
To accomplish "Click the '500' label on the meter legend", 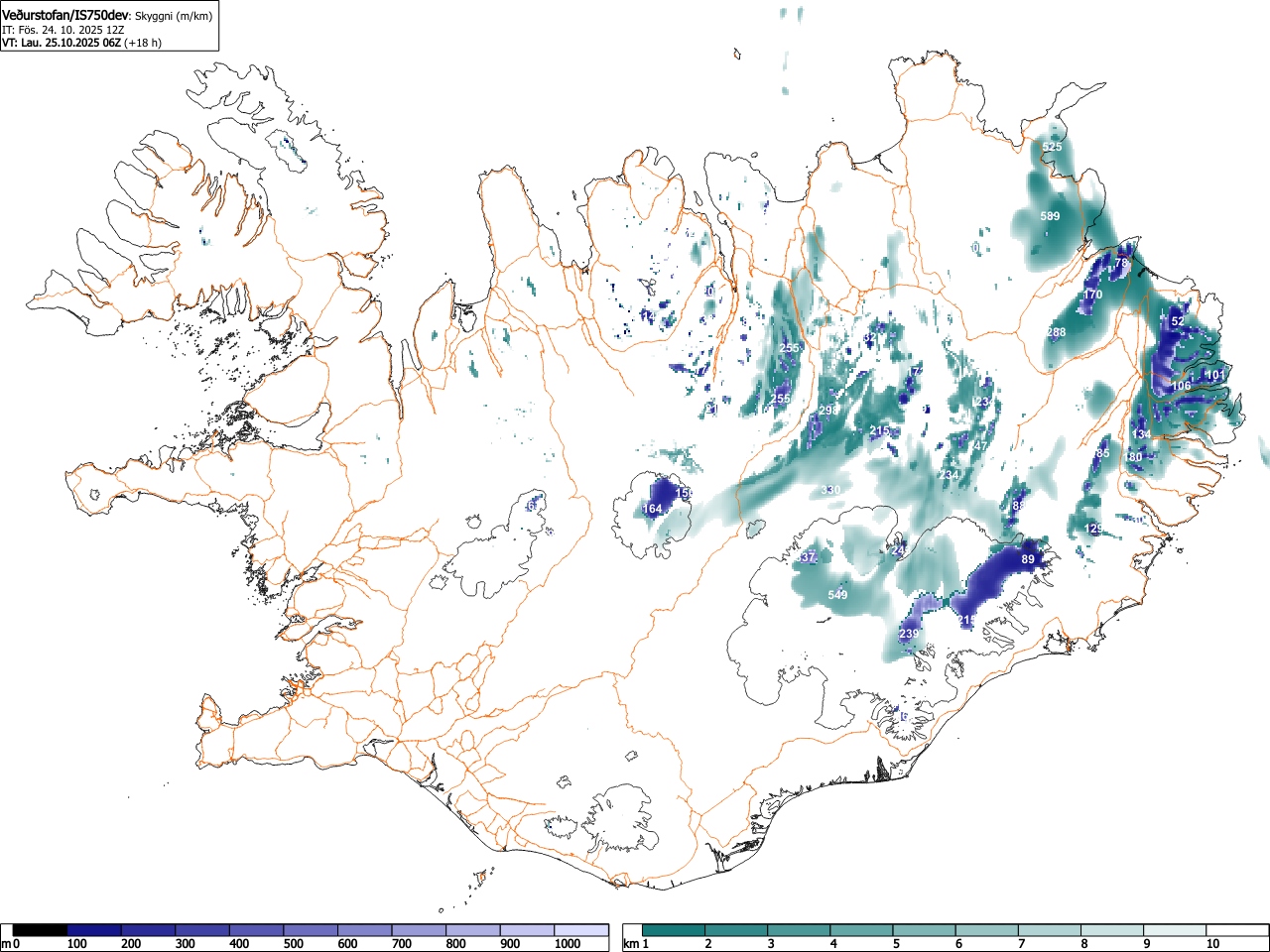I will [293, 944].
